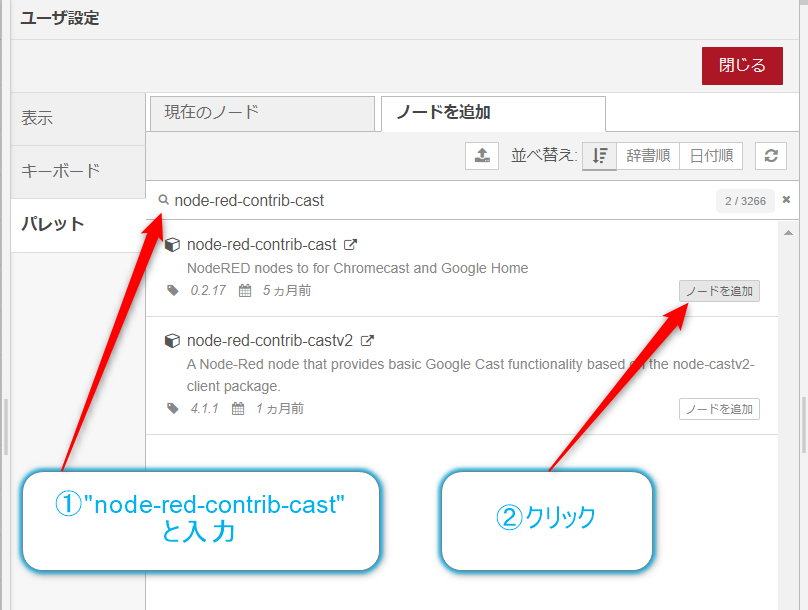Open node-red-contrib-cast external link icon

point(350,245)
